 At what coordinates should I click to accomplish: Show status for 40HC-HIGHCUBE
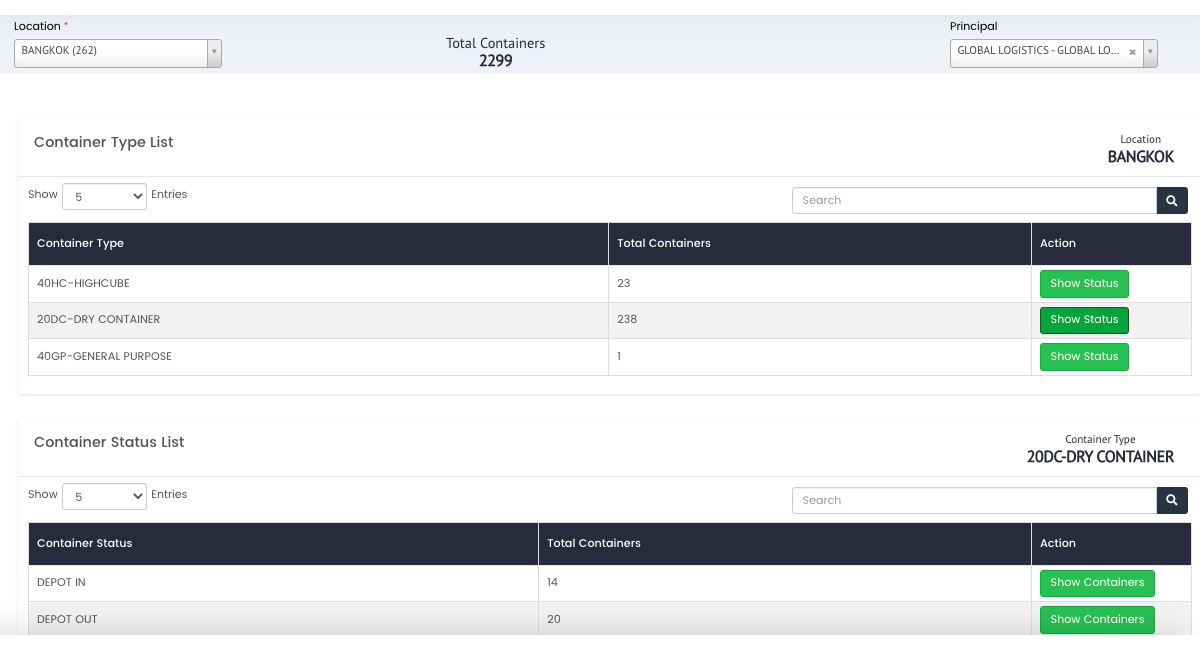click(x=1084, y=284)
